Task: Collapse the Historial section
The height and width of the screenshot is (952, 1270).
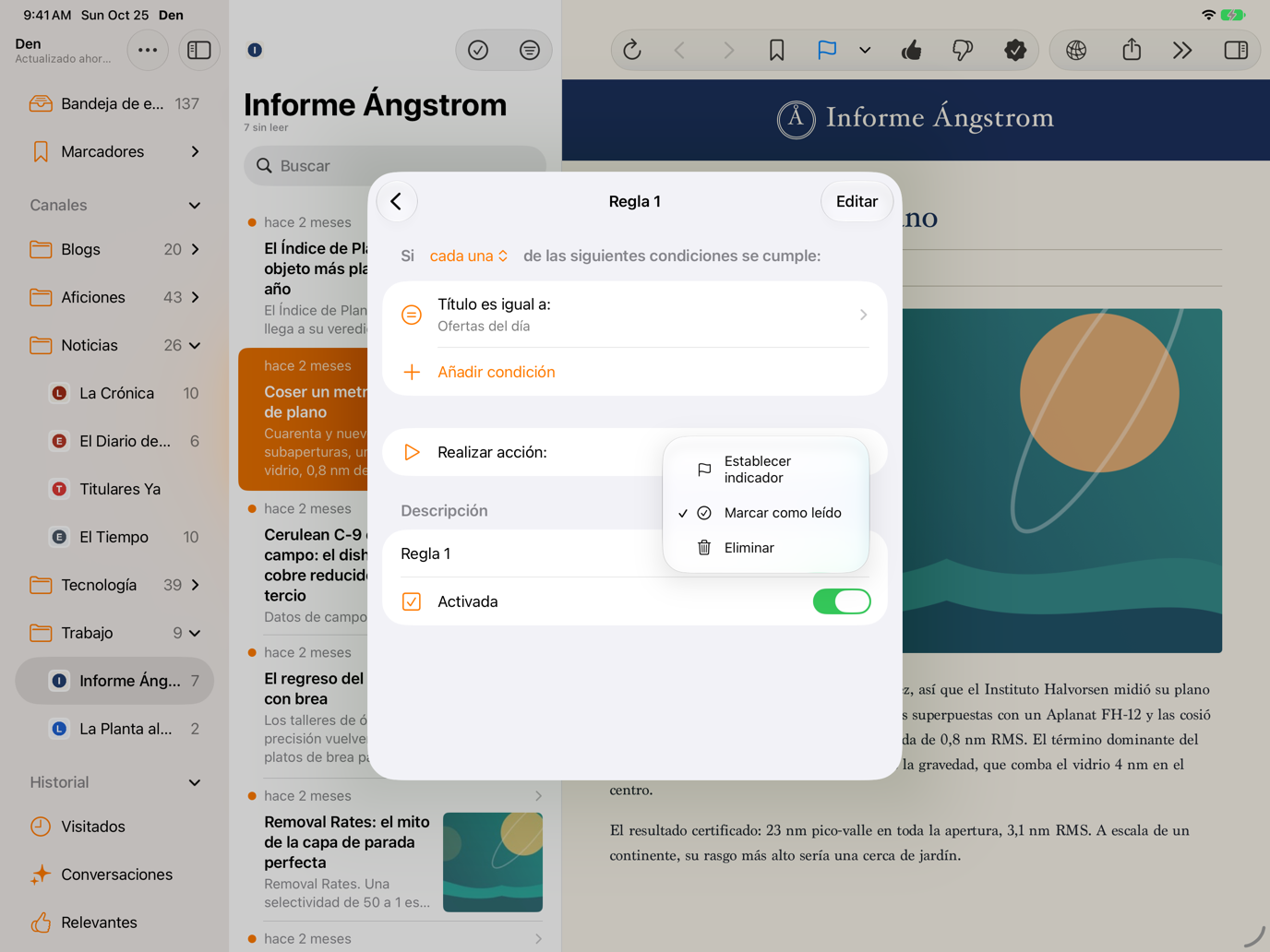Action: coord(195,782)
